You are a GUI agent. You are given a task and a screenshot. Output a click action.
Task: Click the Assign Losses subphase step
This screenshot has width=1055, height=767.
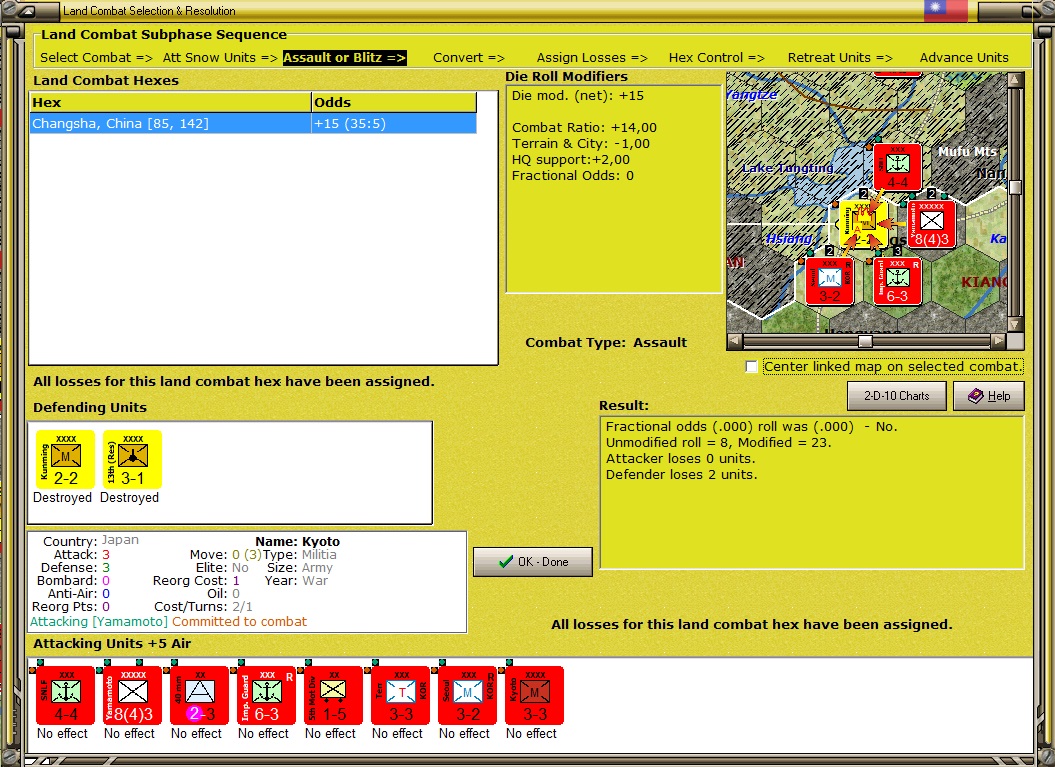(592, 58)
